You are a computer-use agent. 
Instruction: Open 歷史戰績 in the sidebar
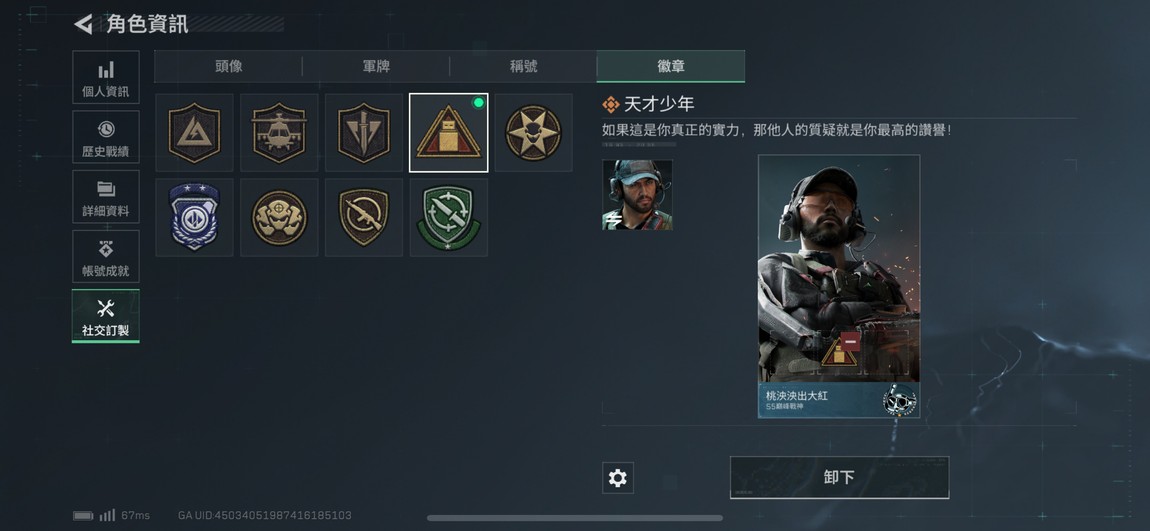coord(106,137)
